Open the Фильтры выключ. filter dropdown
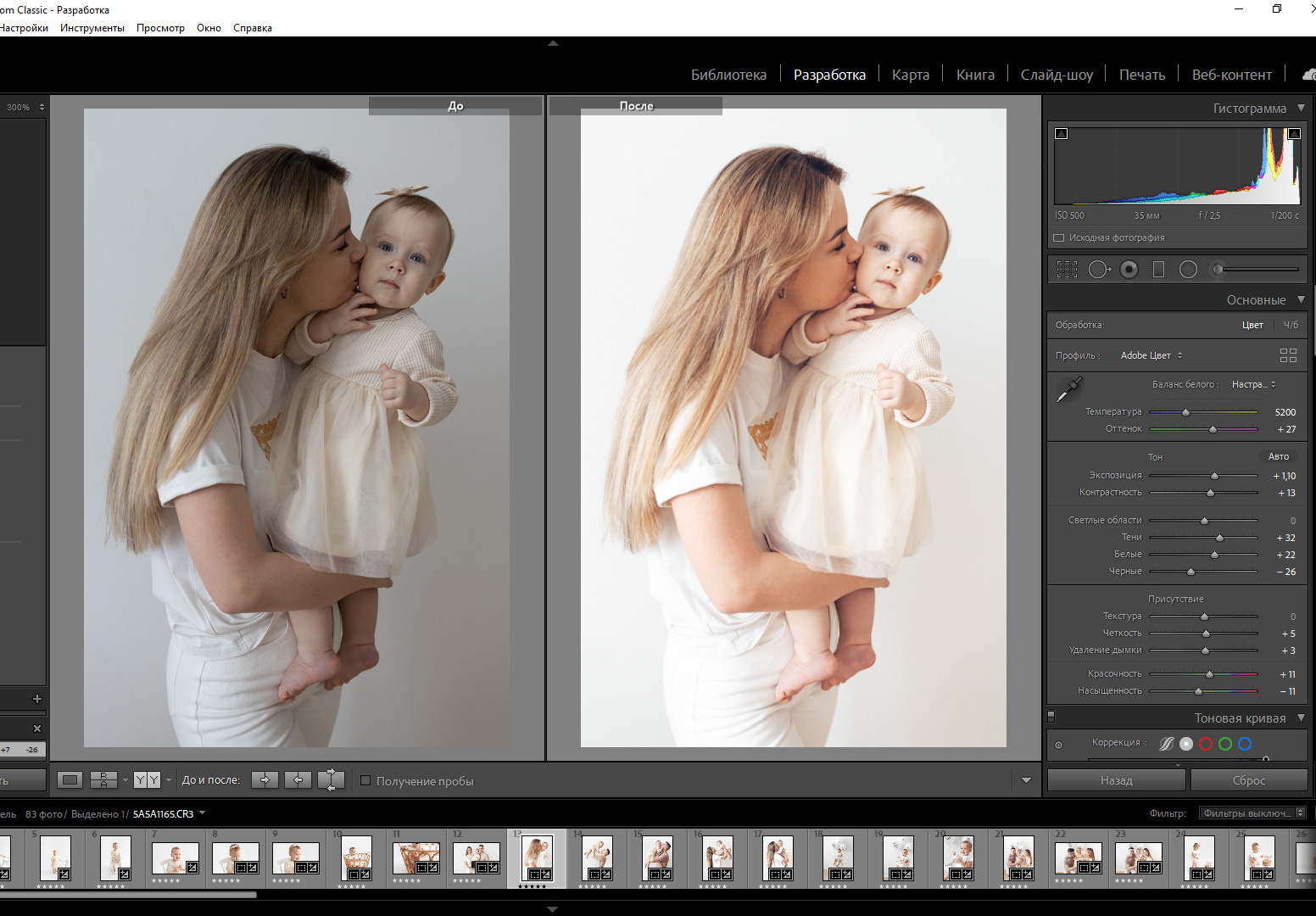The image size is (1316, 916). pos(1252,813)
